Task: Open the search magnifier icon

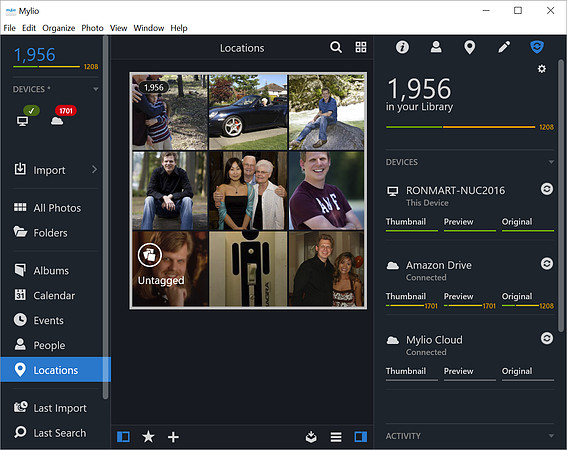Action: point(336,47)
